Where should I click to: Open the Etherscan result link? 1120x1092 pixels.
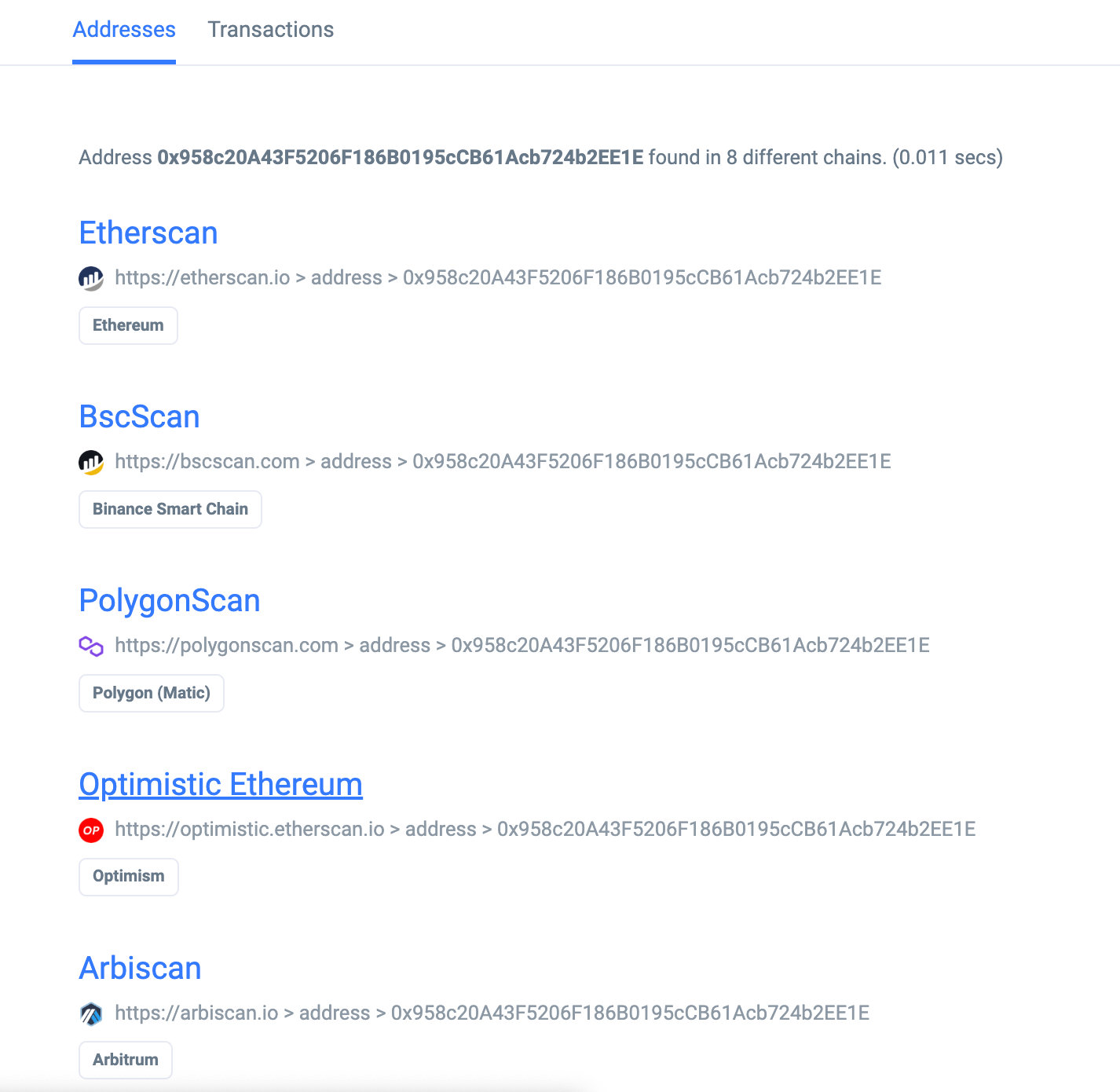148,233
